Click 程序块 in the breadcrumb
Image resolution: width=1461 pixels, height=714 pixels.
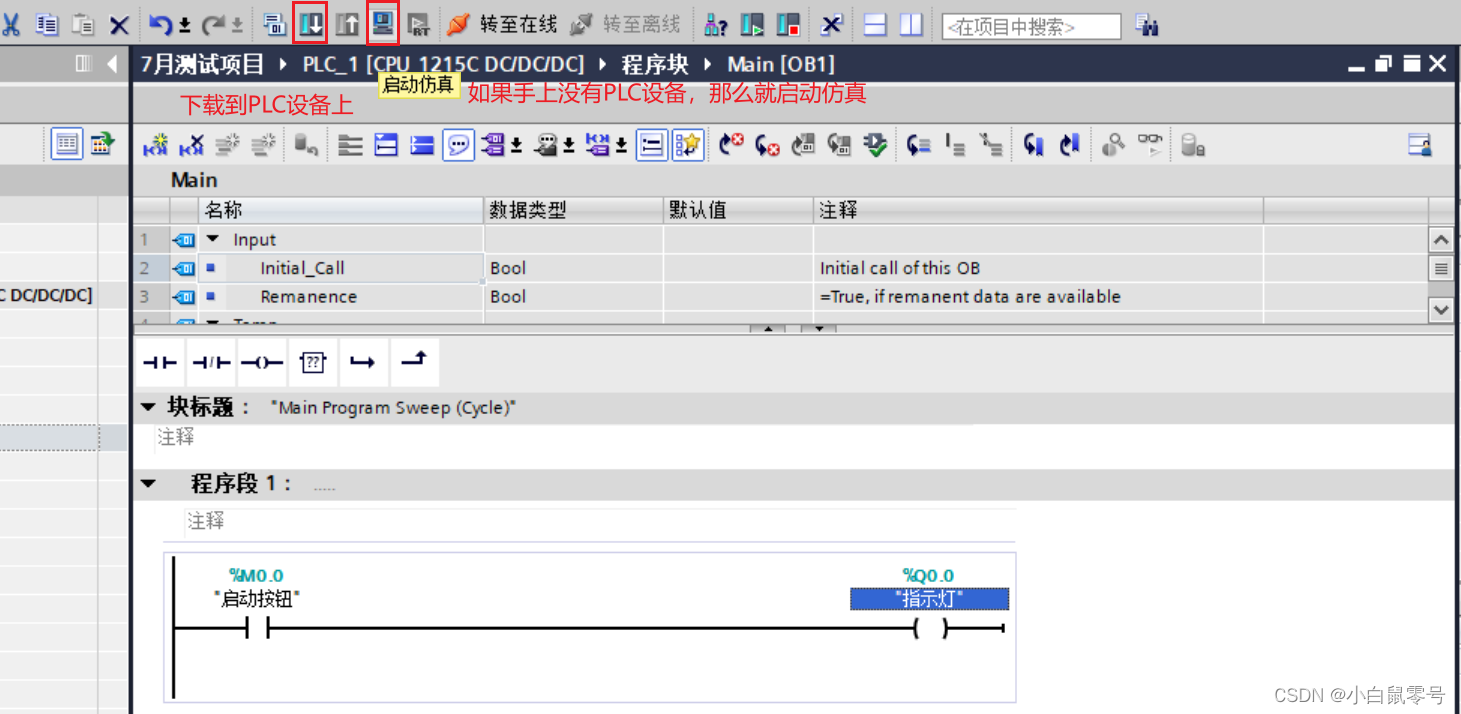click(656, 65)
